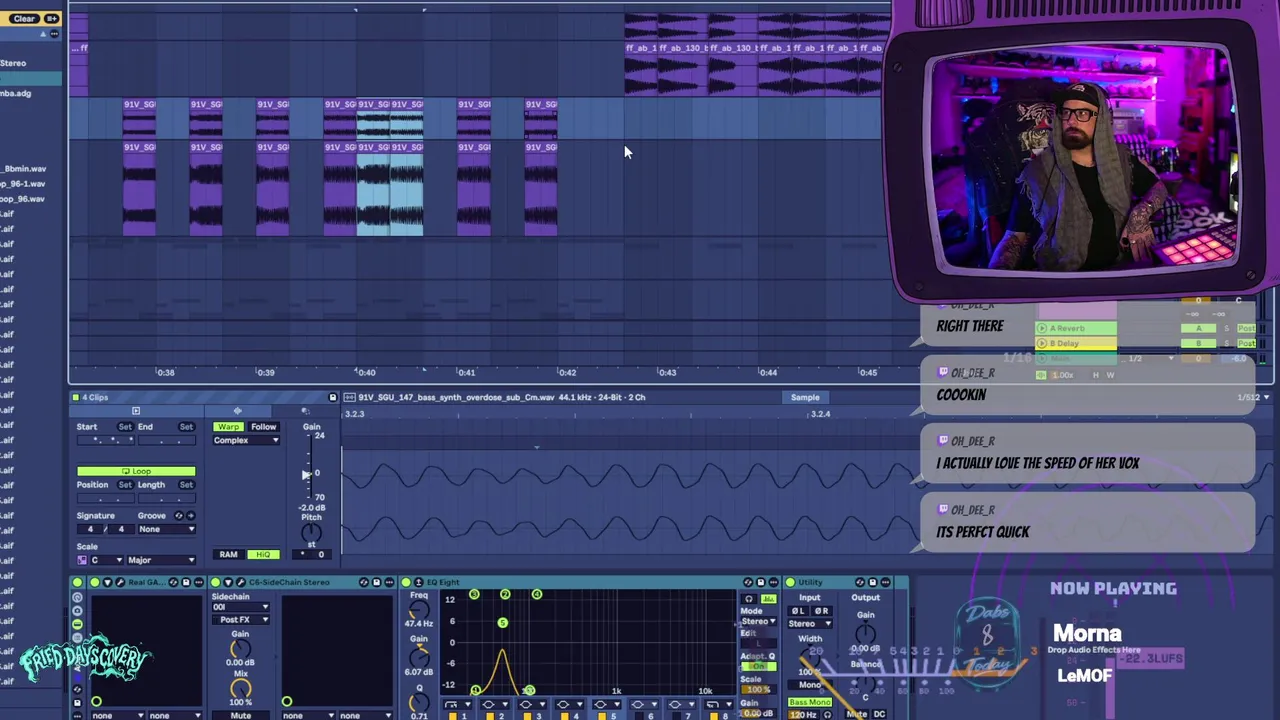Toggle the Real GA device power button
Image resolution: width=1280 pixels, height=720 pixels.
[x=94, y=582]
